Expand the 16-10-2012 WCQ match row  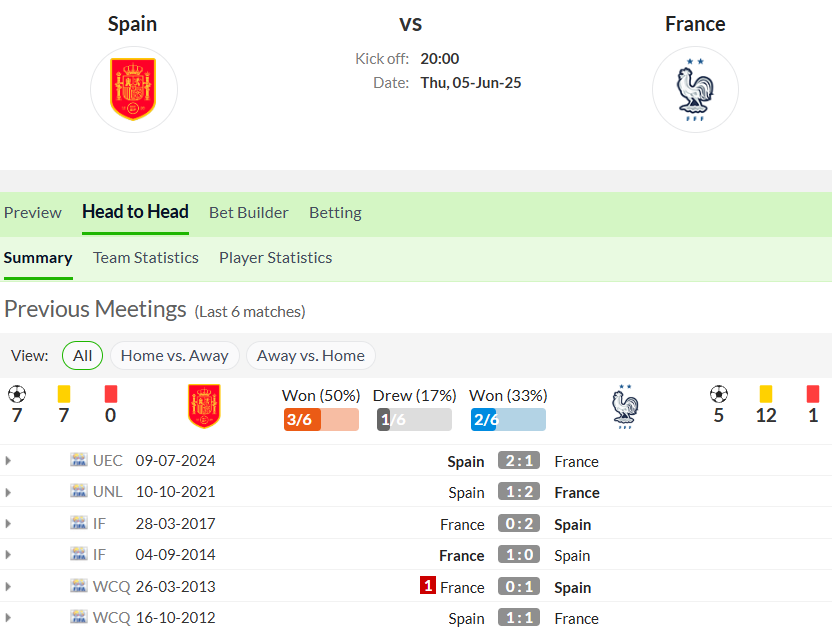[8, 618]
